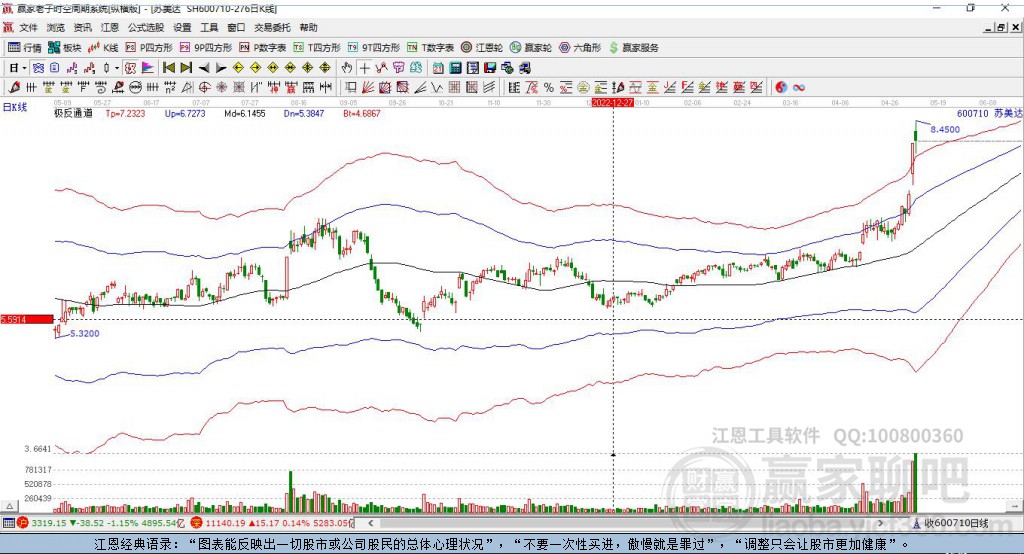Click the 2022-12-27 date marker
The width and height of the screenshot is (1024, 554).
pos(613,103)
